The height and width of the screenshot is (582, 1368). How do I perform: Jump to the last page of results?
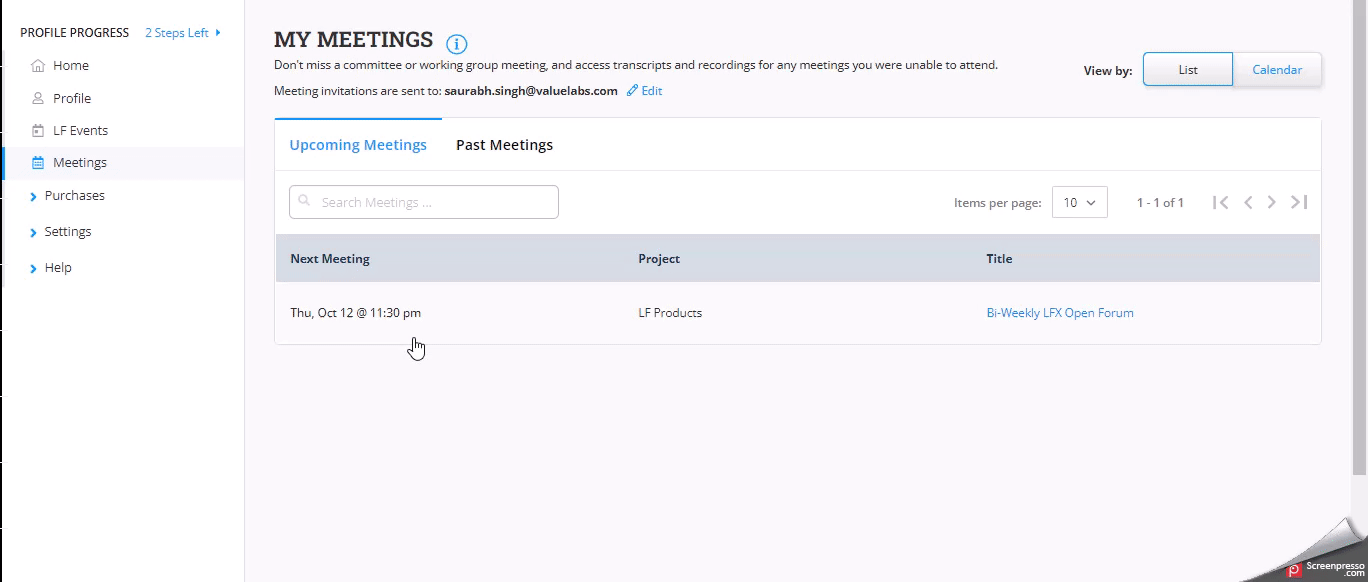(x=1299, y=202)
